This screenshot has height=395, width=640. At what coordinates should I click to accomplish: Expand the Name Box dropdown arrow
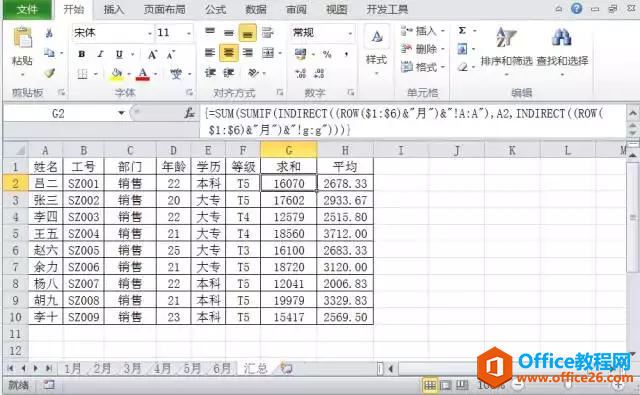121,113
